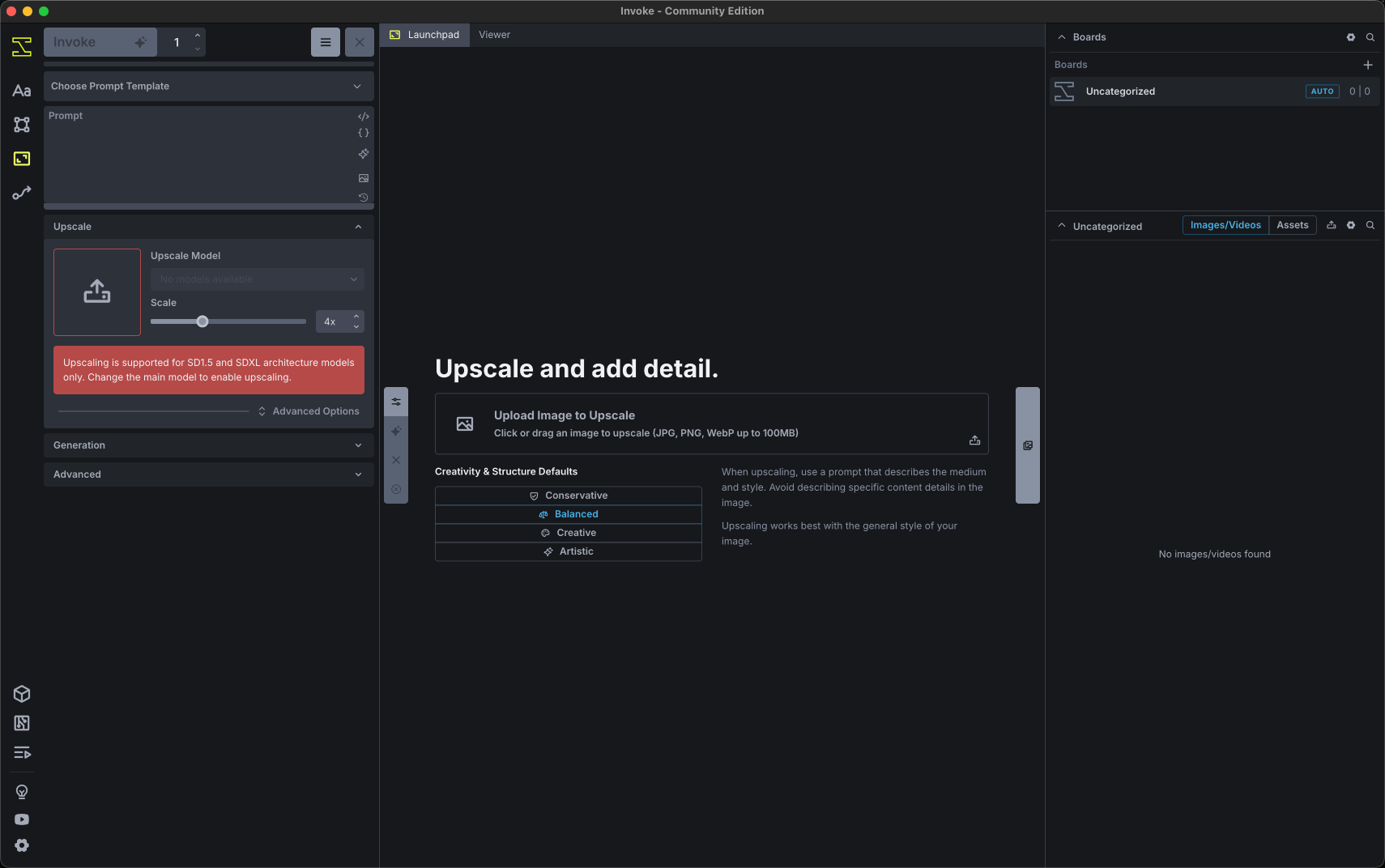Image resolution: width=1385 pixels, height=868 pixels.
Task: Click the gallery search magnifier icon
Action: pyautogui.click(x=1370, y=225)
